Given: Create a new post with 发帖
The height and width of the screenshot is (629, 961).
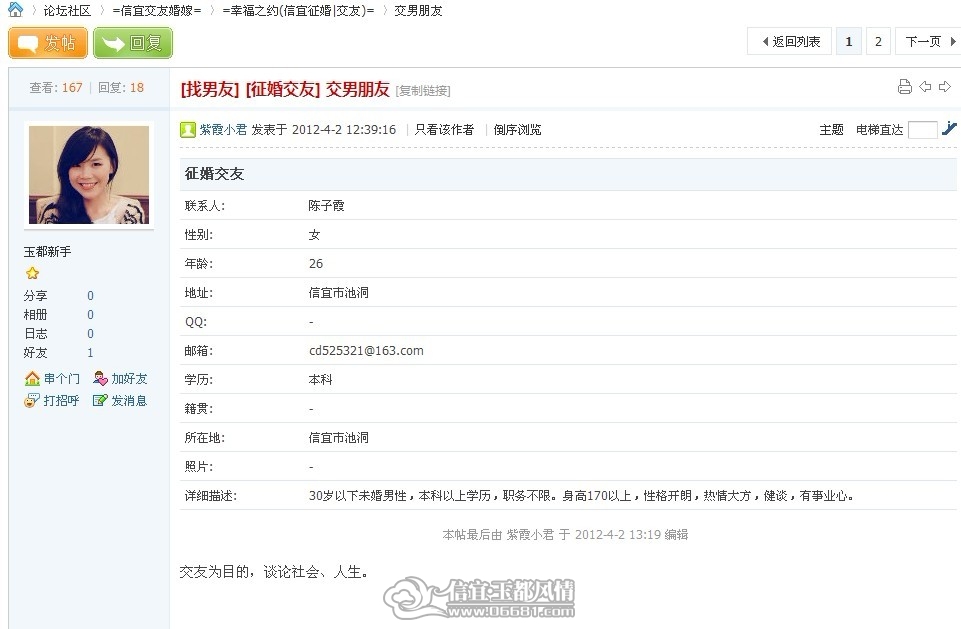Looking at the screenshot, I should [48, 43].
